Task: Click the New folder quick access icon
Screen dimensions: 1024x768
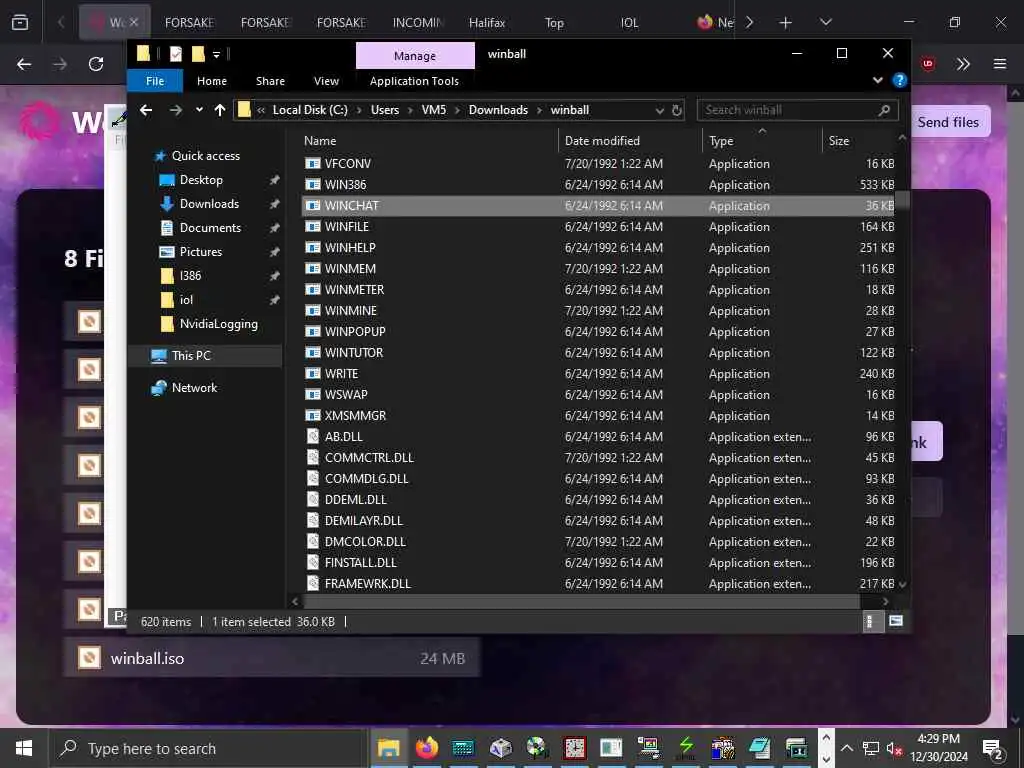Action: click(198, 54)
